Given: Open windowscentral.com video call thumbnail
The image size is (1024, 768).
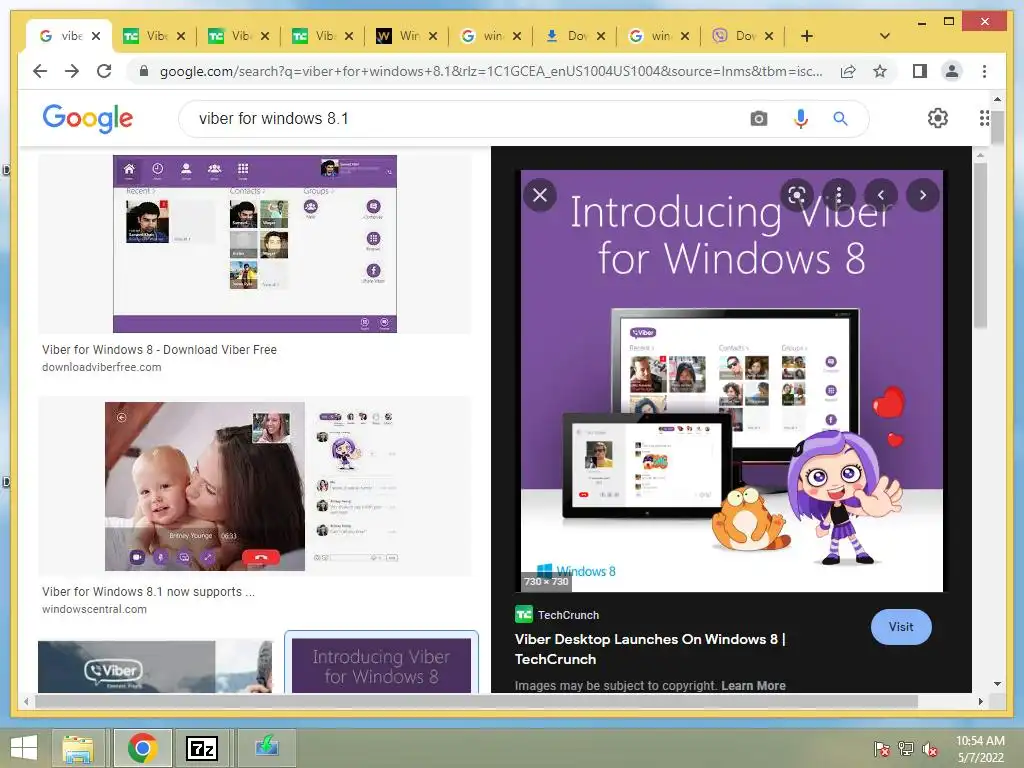Looking at the screenshot, I should point(255,486).
